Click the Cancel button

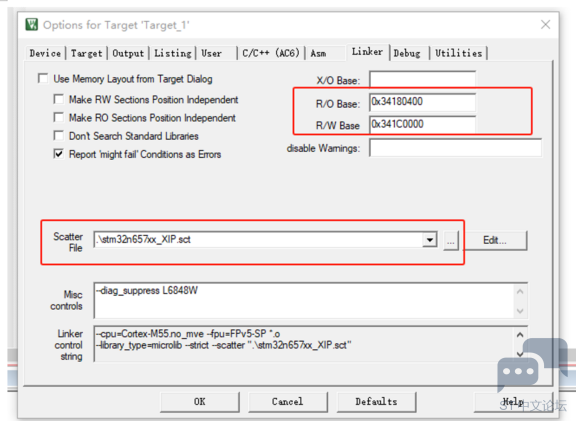pos(288,402)
